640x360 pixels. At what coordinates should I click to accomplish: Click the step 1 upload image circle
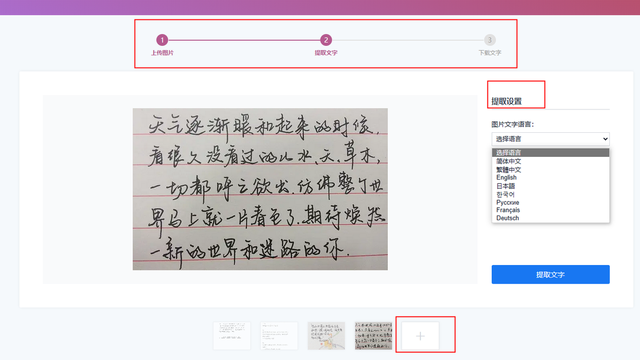click(162, 40)
